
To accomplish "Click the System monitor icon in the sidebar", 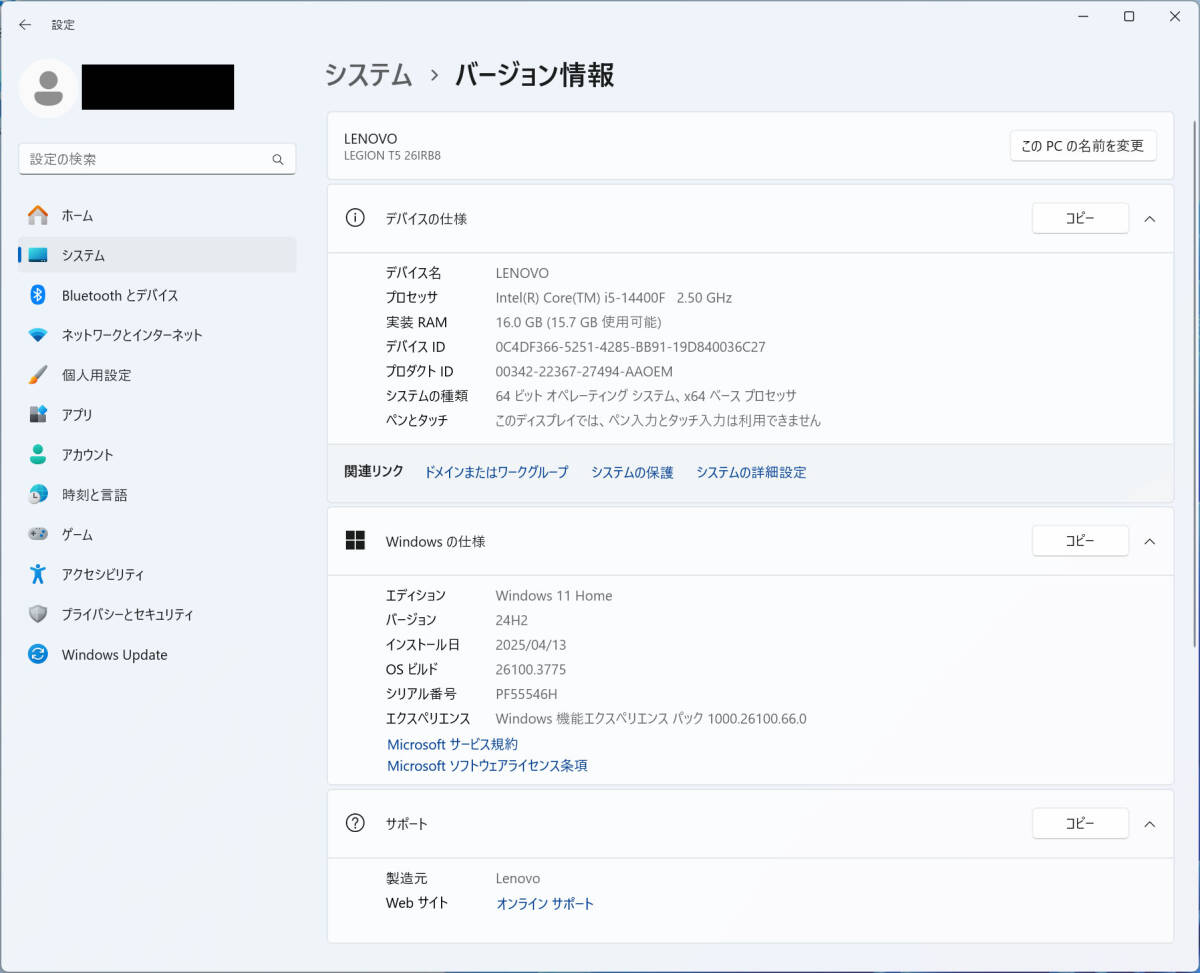I will (38, 255).
